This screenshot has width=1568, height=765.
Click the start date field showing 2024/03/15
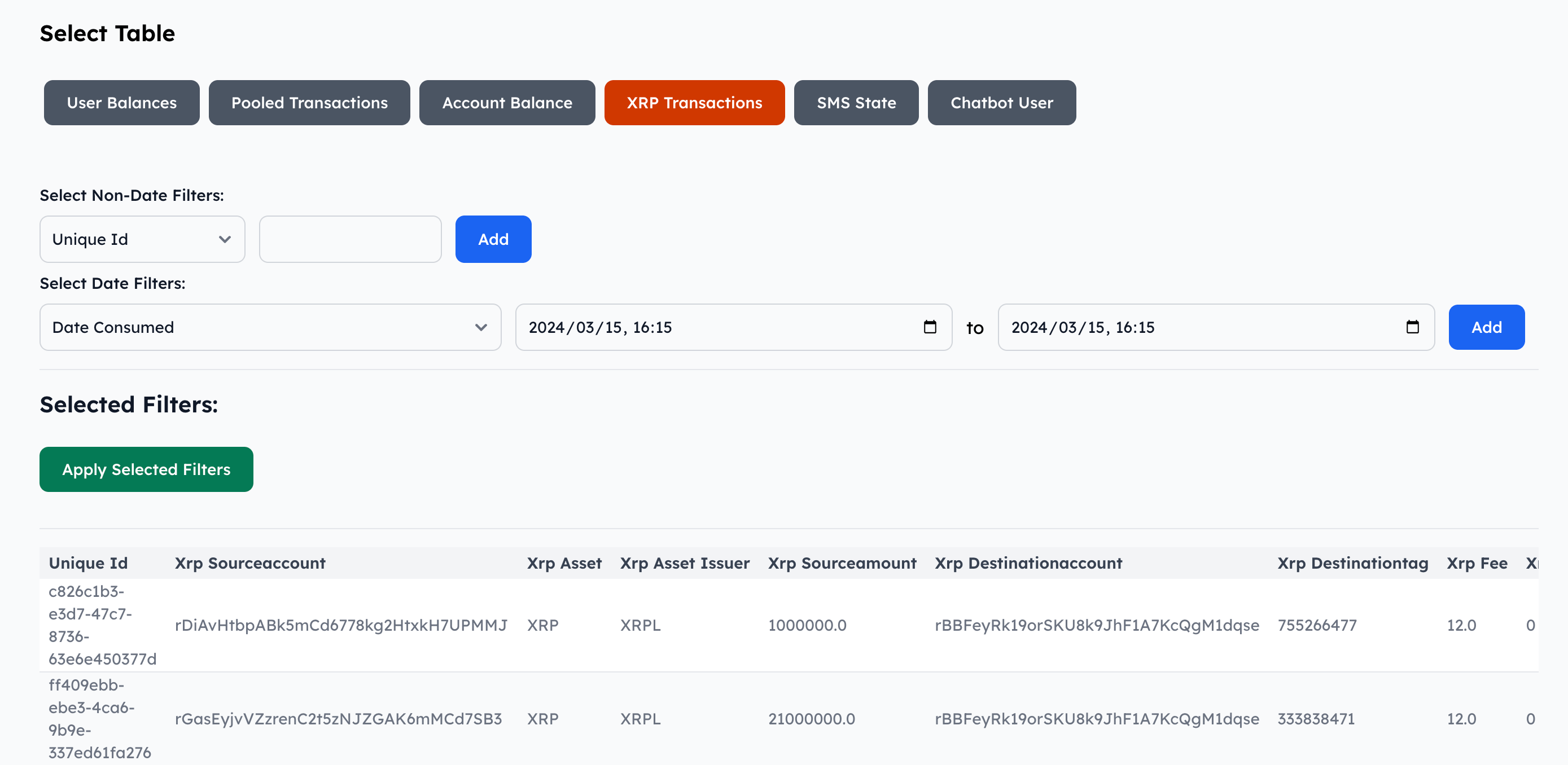pos(669,327)
